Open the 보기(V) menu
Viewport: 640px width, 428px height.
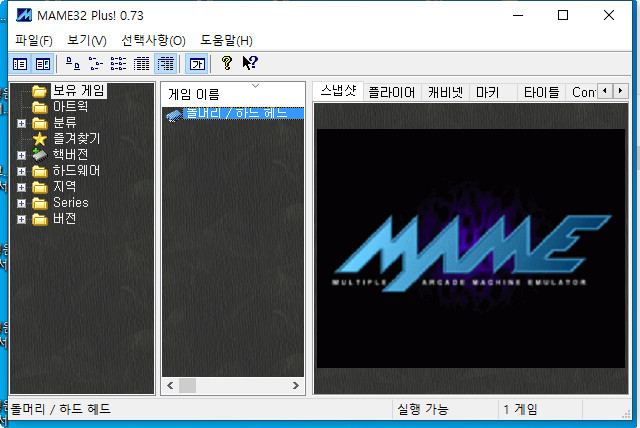coord(87,40)
